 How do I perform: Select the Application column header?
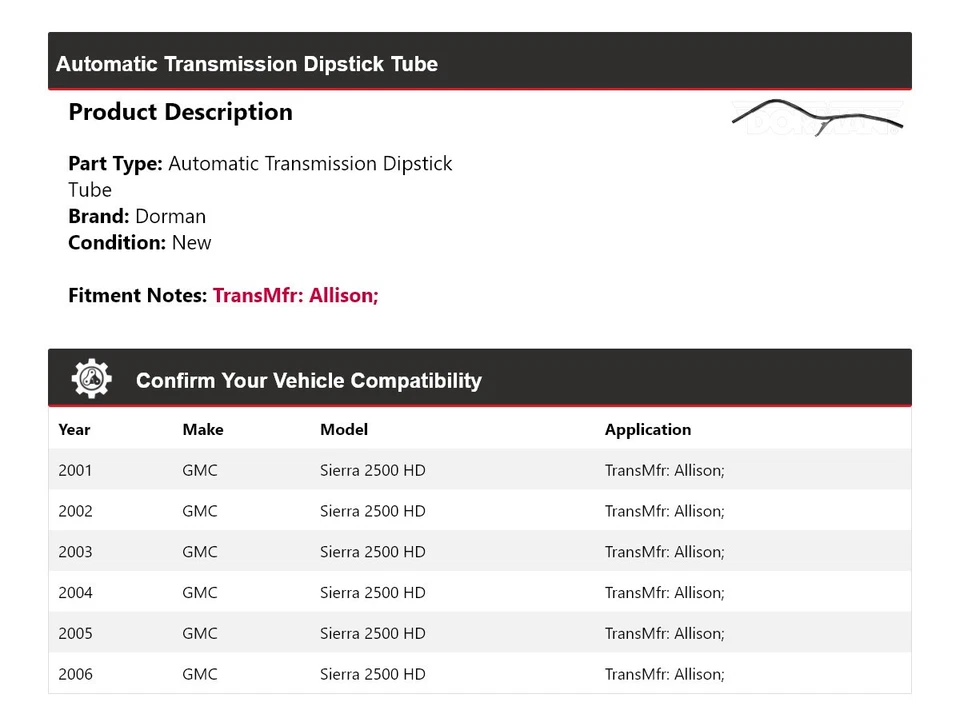647,430
